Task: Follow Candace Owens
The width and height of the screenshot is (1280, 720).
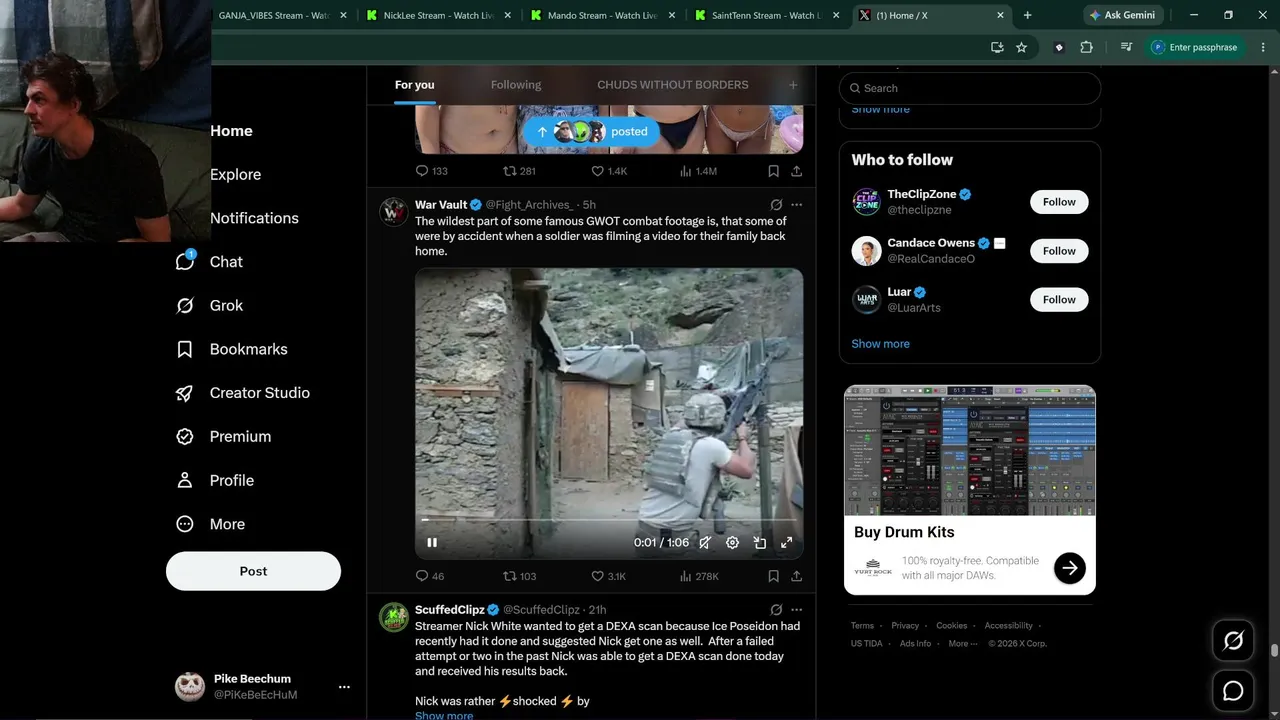Action: point(1059,251)
